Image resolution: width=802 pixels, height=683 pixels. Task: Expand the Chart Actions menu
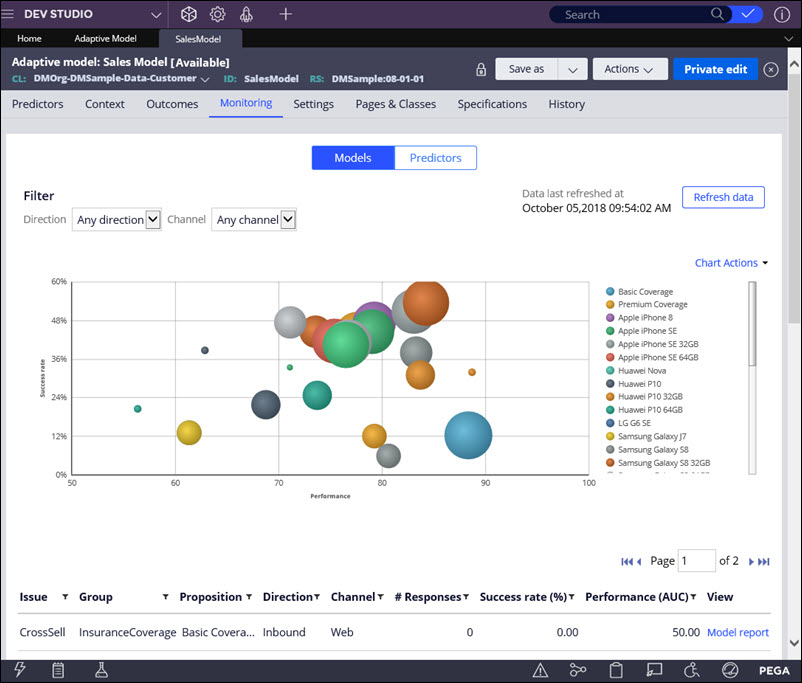pyautogui.click(x=731, y=263)
